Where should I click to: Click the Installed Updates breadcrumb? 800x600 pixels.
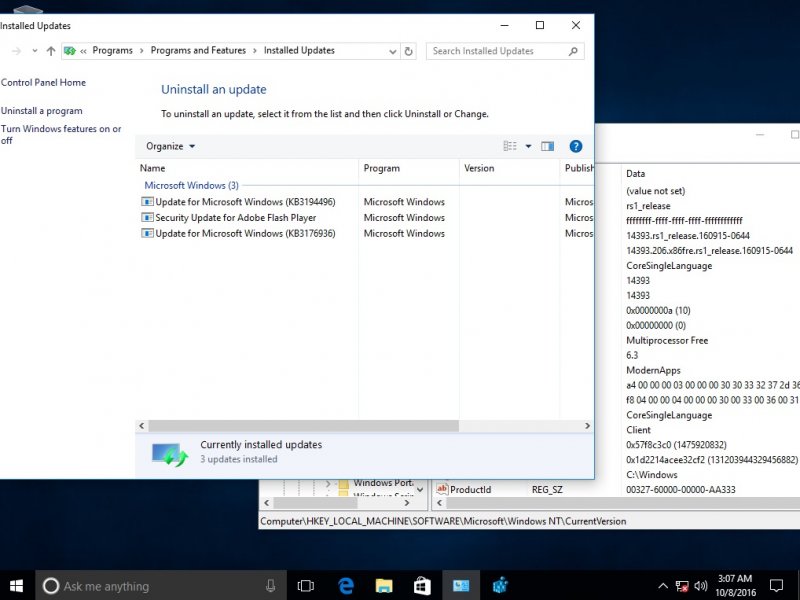click(299, 51)
